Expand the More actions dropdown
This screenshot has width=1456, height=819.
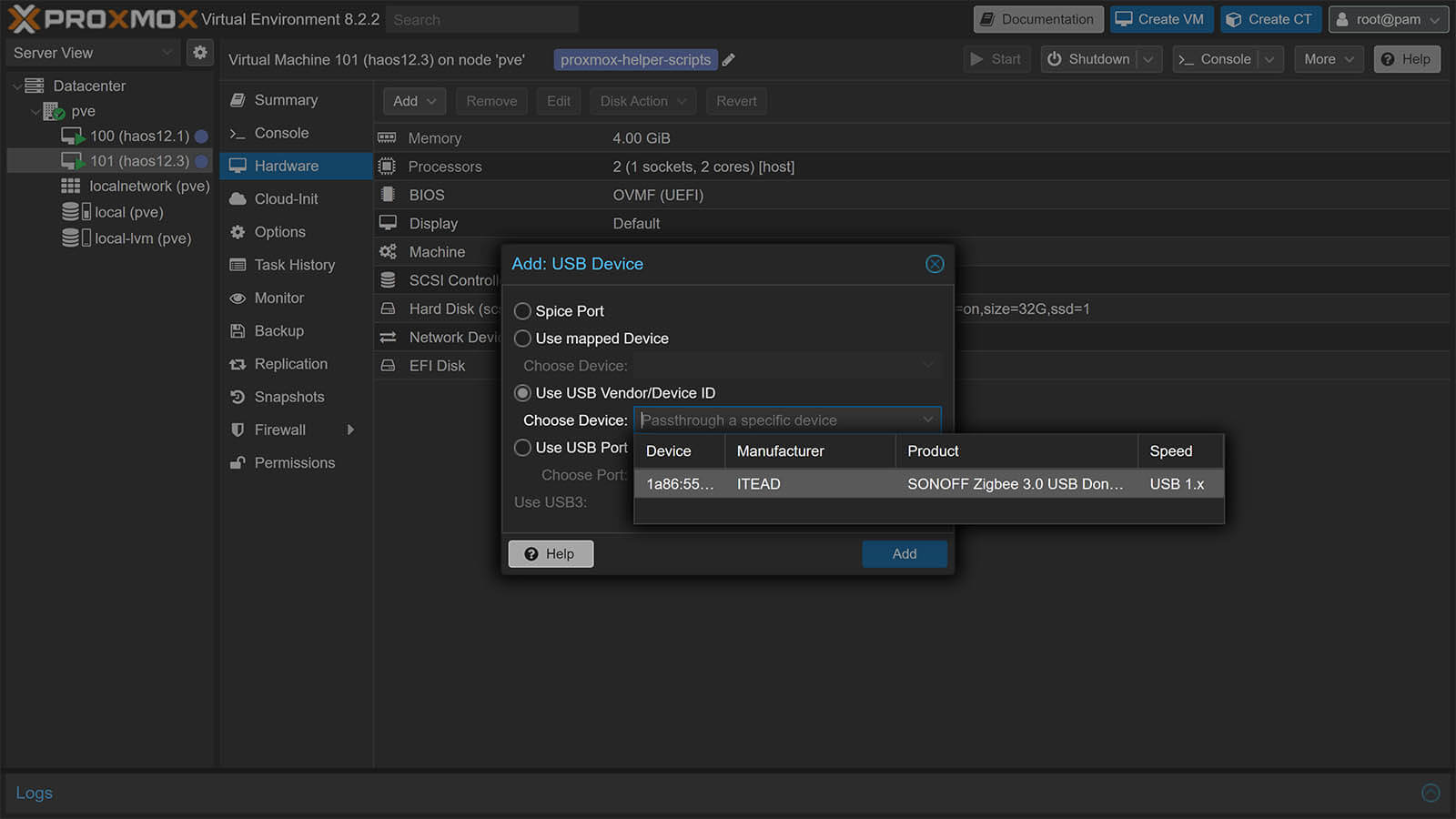click(x=1328, y=59)
